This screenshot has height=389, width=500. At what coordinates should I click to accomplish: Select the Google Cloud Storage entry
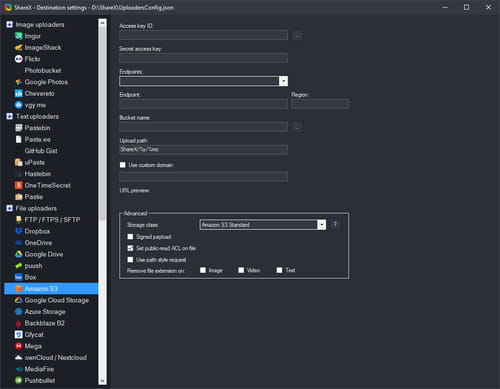[x=57, y=300]
